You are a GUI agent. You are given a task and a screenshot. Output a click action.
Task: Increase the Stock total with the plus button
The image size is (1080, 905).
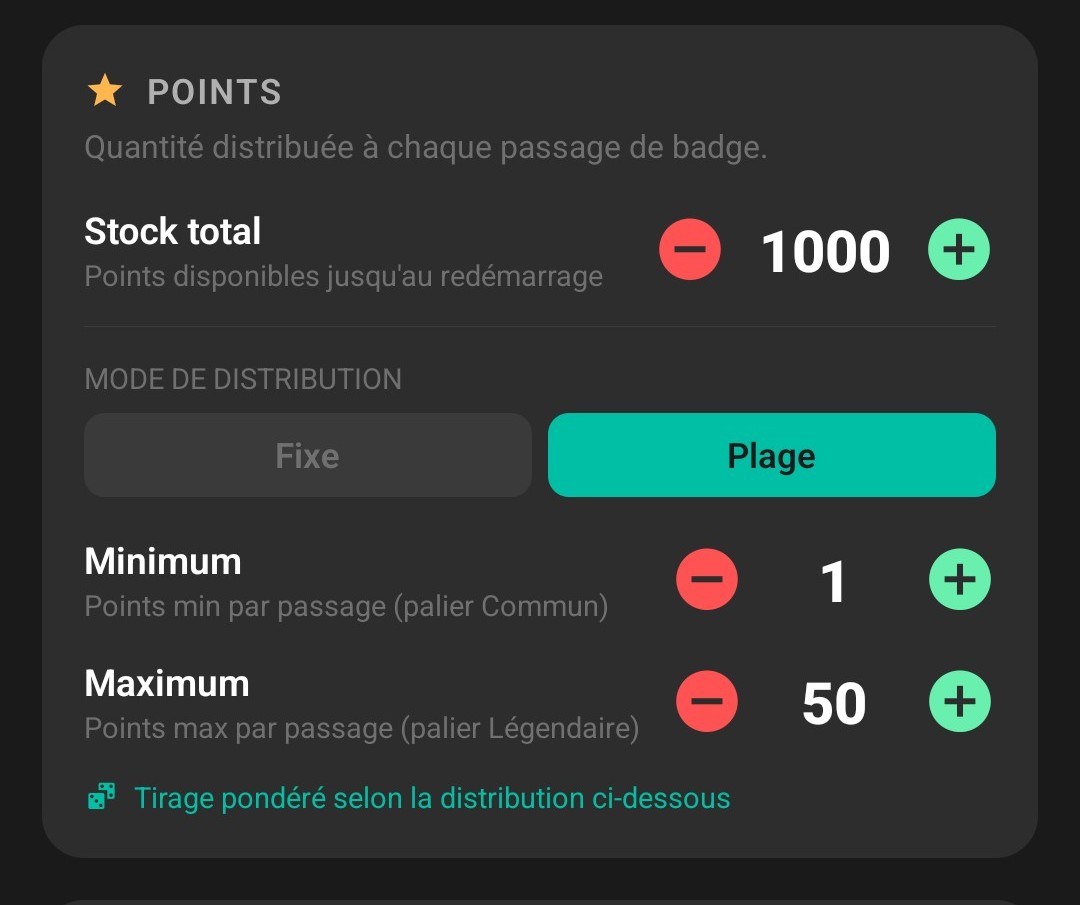coord(957,250)
